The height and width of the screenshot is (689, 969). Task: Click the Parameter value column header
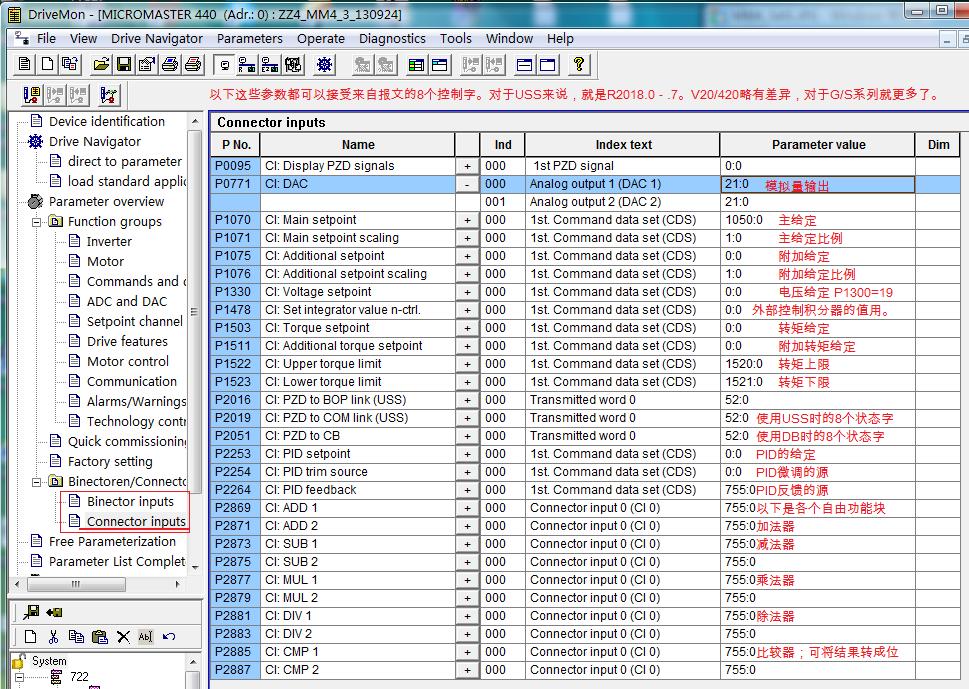[x=818, y=145]
